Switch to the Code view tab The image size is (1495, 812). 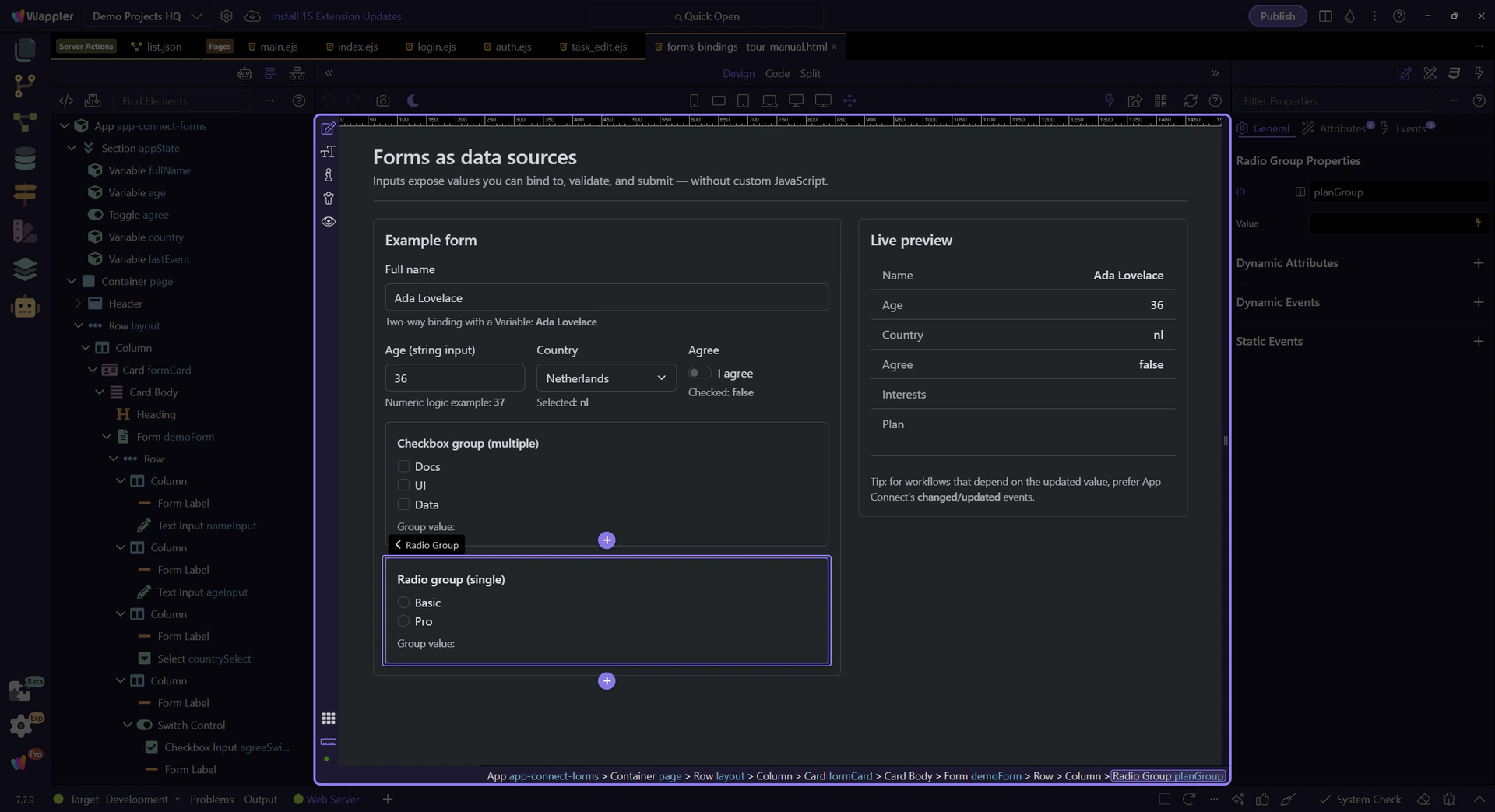pyautogui.click(x=777, y=73)
